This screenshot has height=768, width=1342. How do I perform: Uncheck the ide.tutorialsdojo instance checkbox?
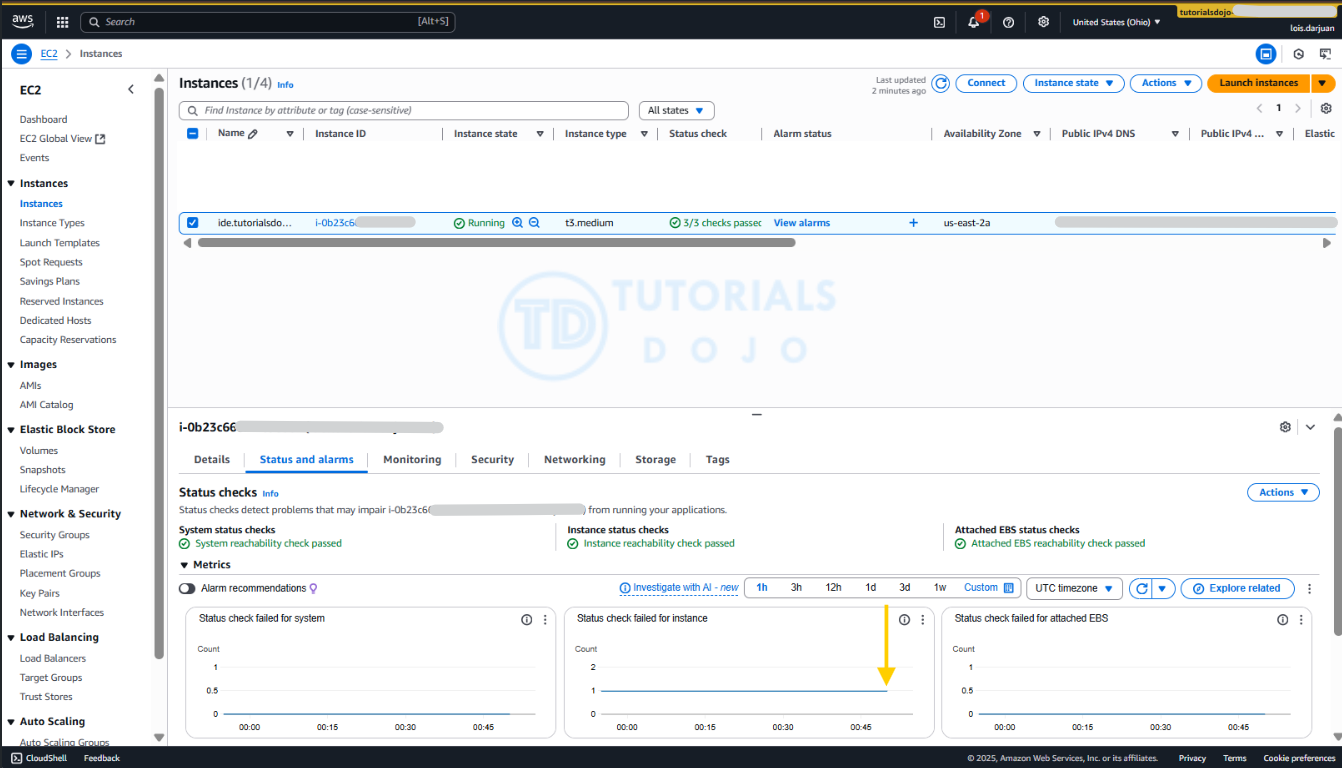click(x=193, y=223)
